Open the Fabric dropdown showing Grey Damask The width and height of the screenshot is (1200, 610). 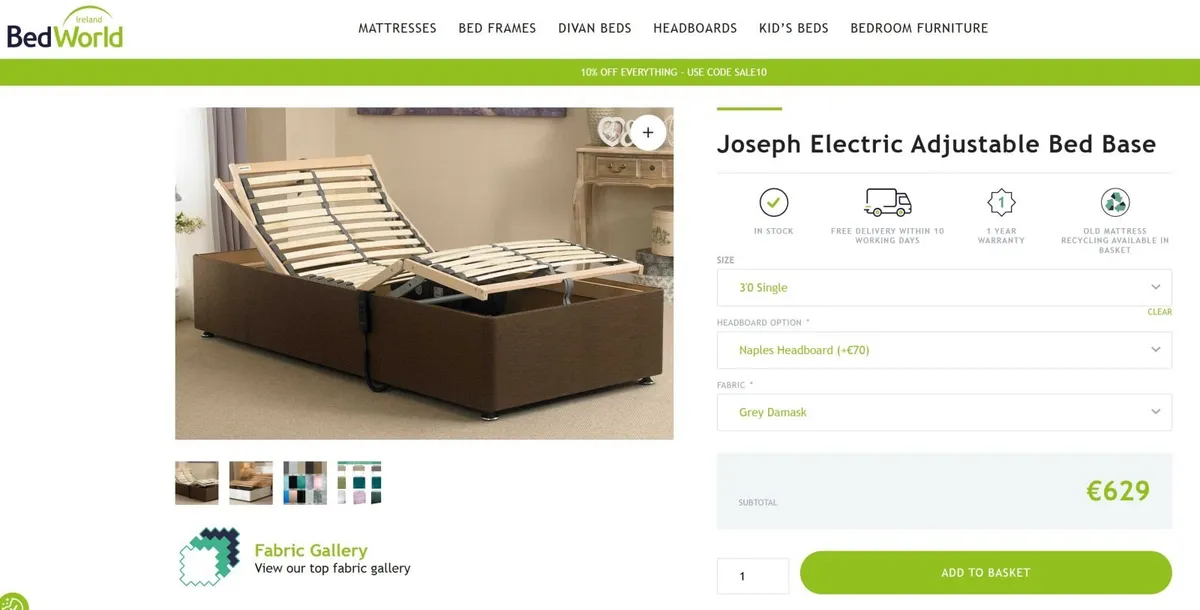[944, 411]
